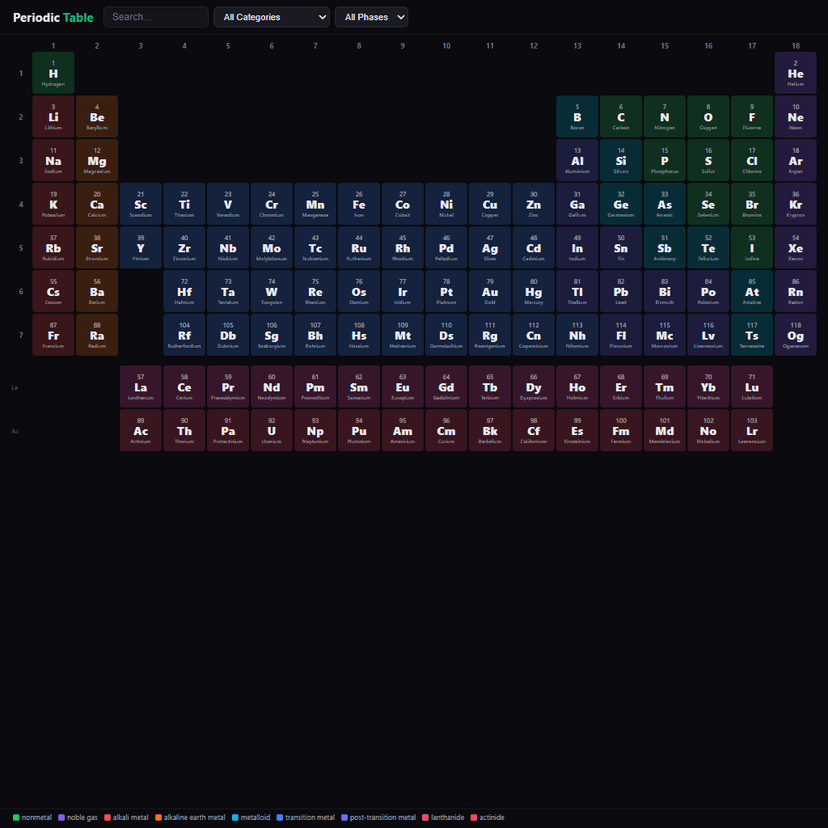This screenshot has width=828, height=828.
Task: Select the Lanthanum (La) tile
Action: point(140,387)
